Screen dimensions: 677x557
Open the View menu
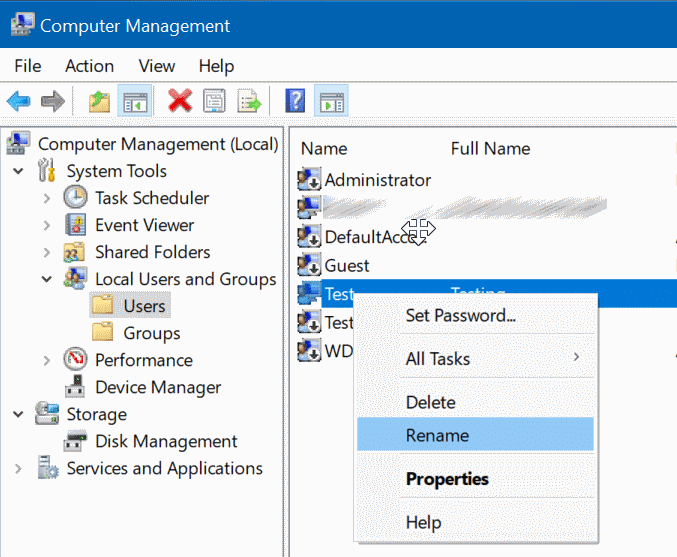point(157,66)
